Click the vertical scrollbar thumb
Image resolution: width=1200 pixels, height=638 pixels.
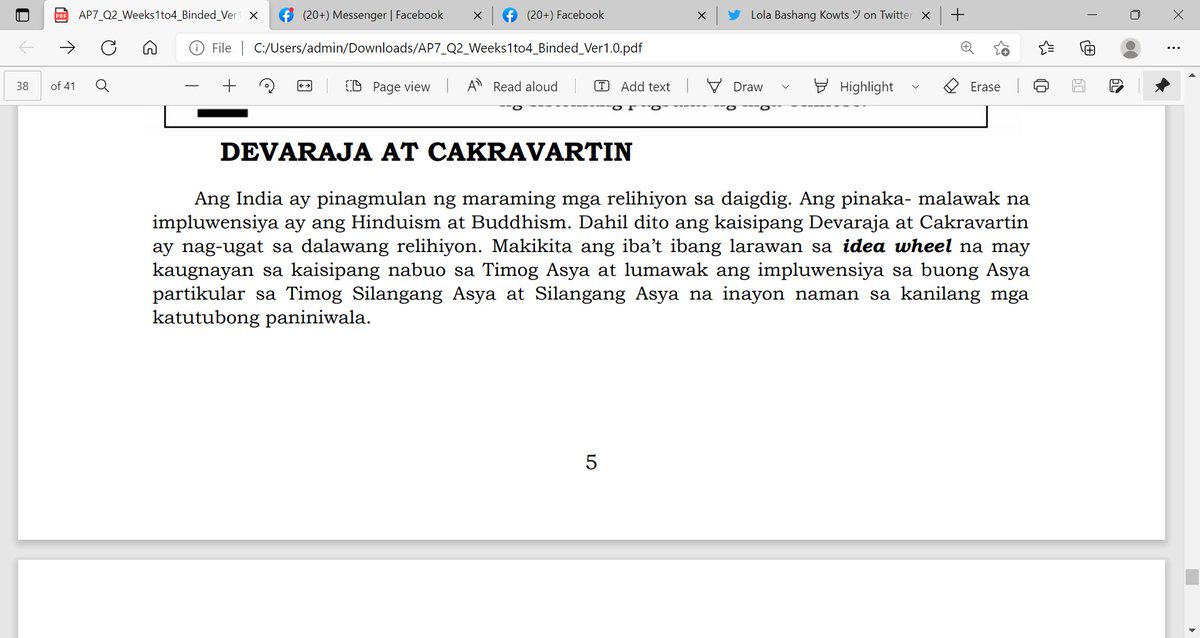pos(1191,577)
